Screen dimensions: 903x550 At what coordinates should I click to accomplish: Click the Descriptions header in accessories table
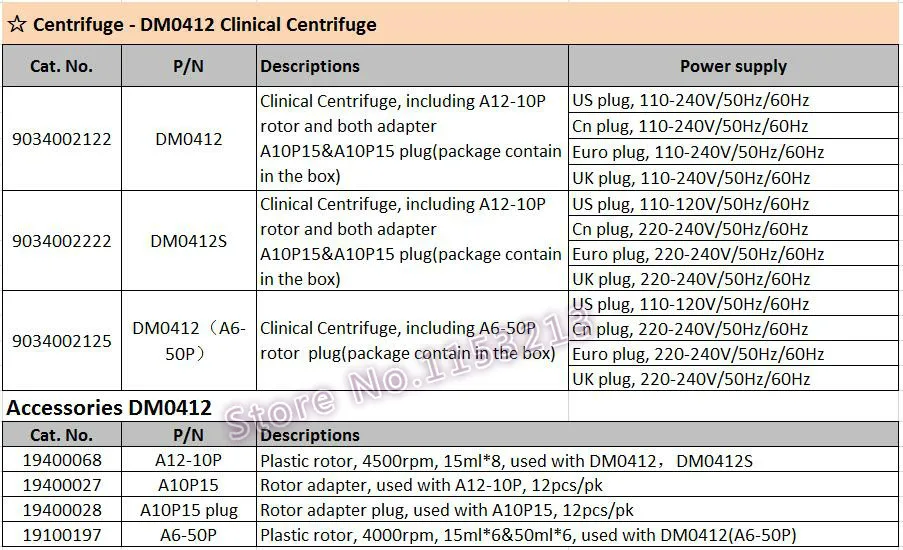point(310,435)
